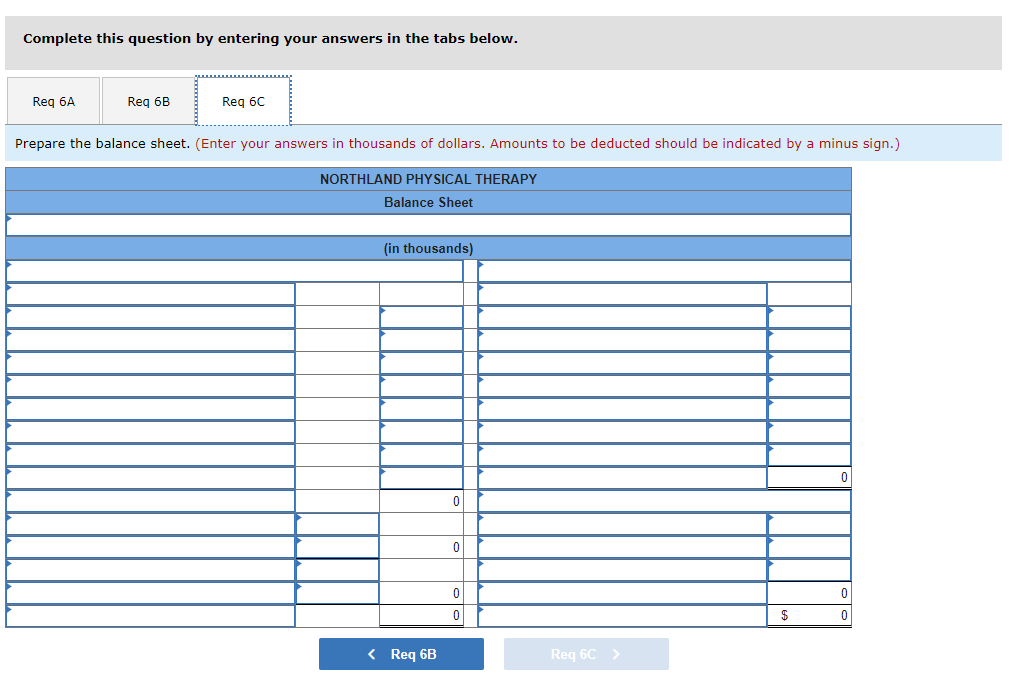Viewport: 1024px width, 687px height.
Task: Click the NORTHLAND PHYSICAL THERAPY title text
Action: (428, 179)
